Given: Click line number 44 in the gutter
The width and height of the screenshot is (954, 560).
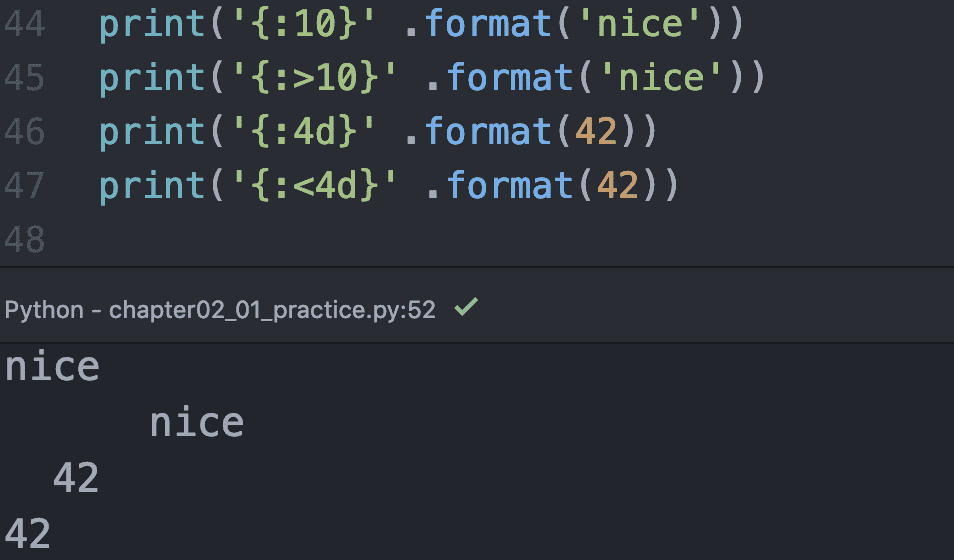Looking at the screenshot, I should [24, 25].
